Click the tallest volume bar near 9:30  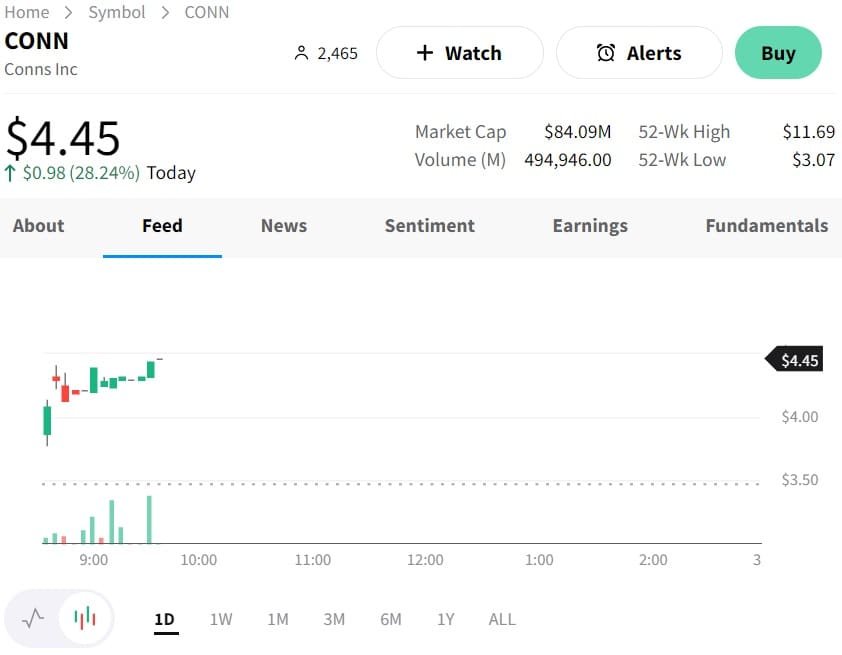coord(149,520)
